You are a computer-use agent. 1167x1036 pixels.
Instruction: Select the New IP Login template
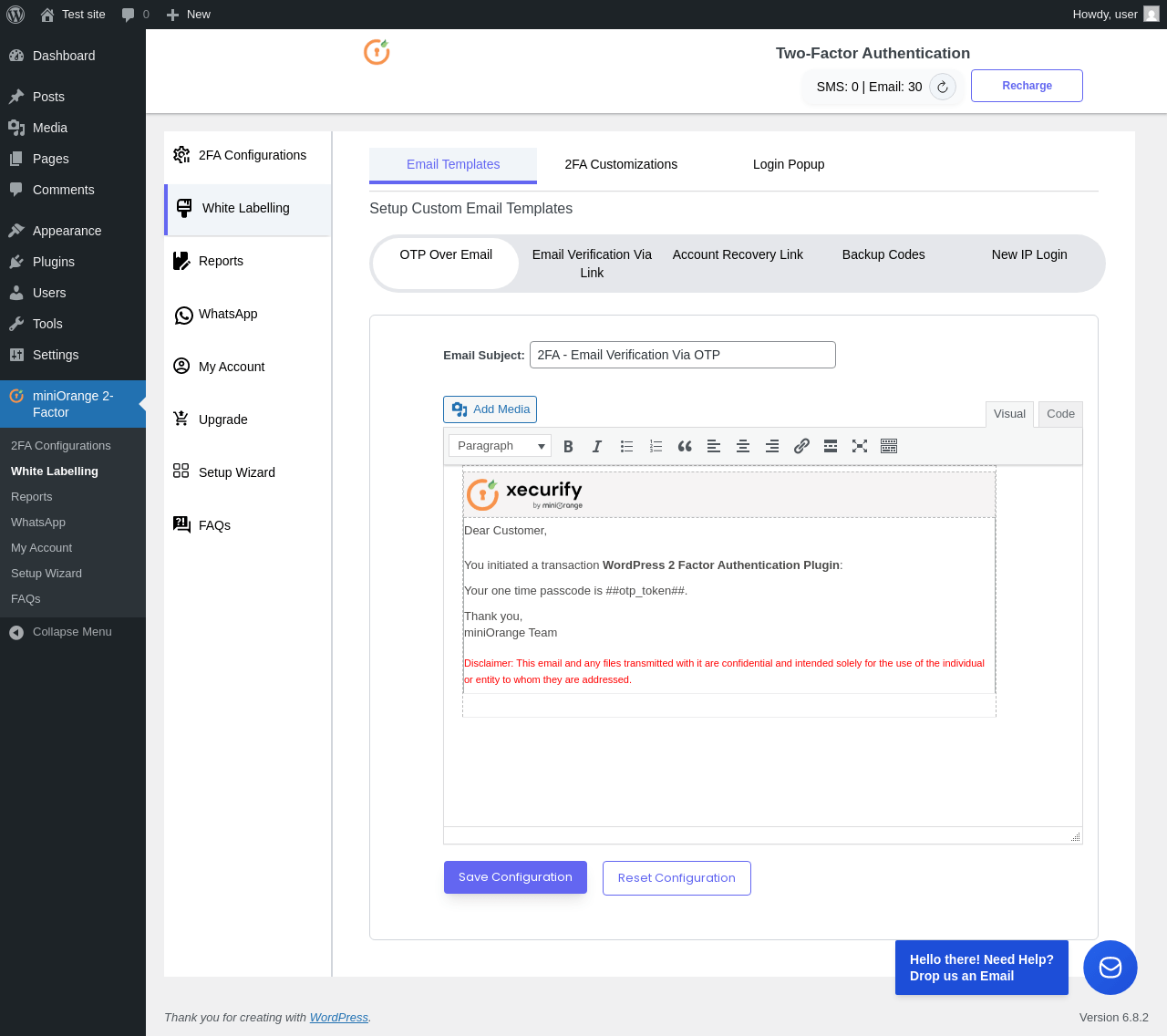pyautogui.click(x=1029, y=254)
